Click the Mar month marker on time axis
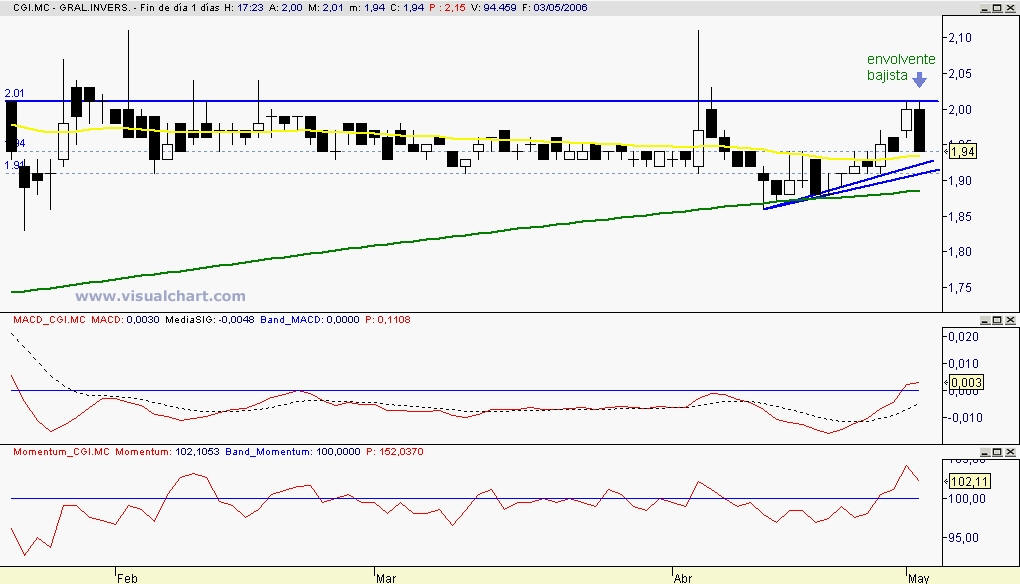1020x584 pixels. click(385, 577)
